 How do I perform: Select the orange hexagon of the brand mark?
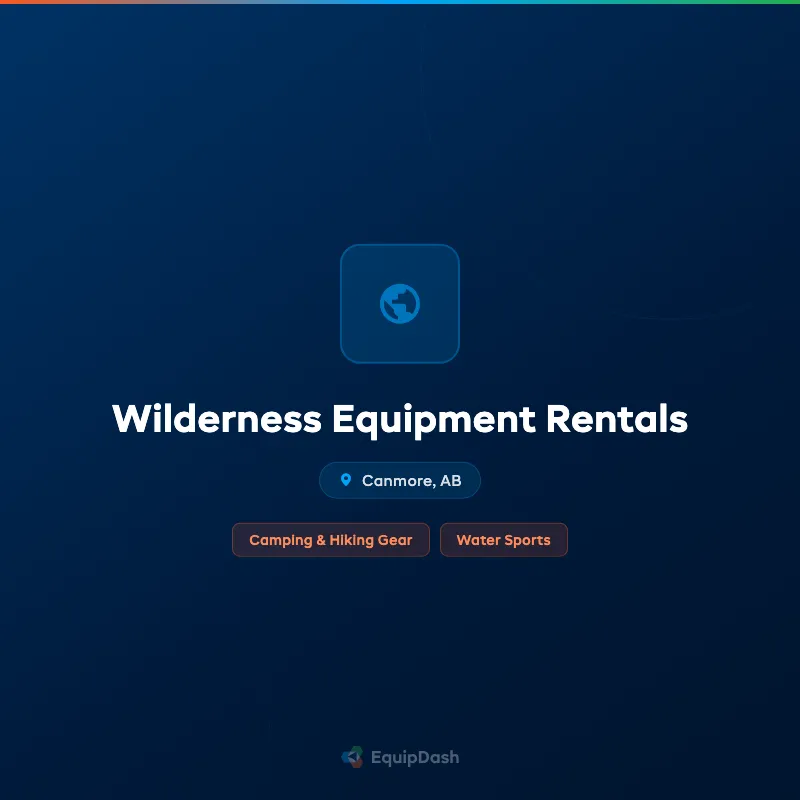(x=356, y=763)
